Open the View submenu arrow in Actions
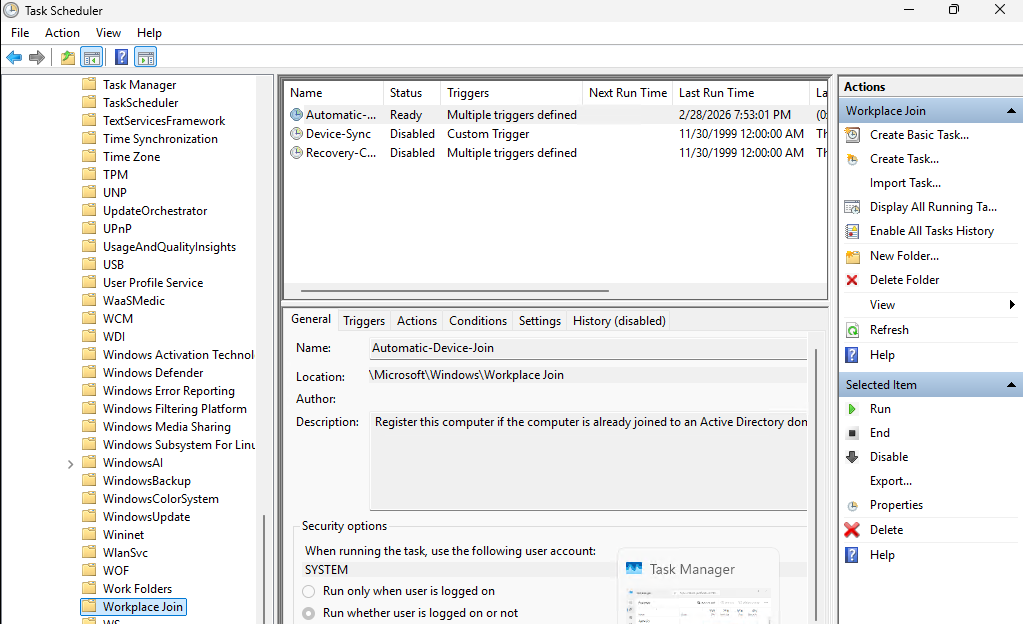 (x=1012, y=305)
